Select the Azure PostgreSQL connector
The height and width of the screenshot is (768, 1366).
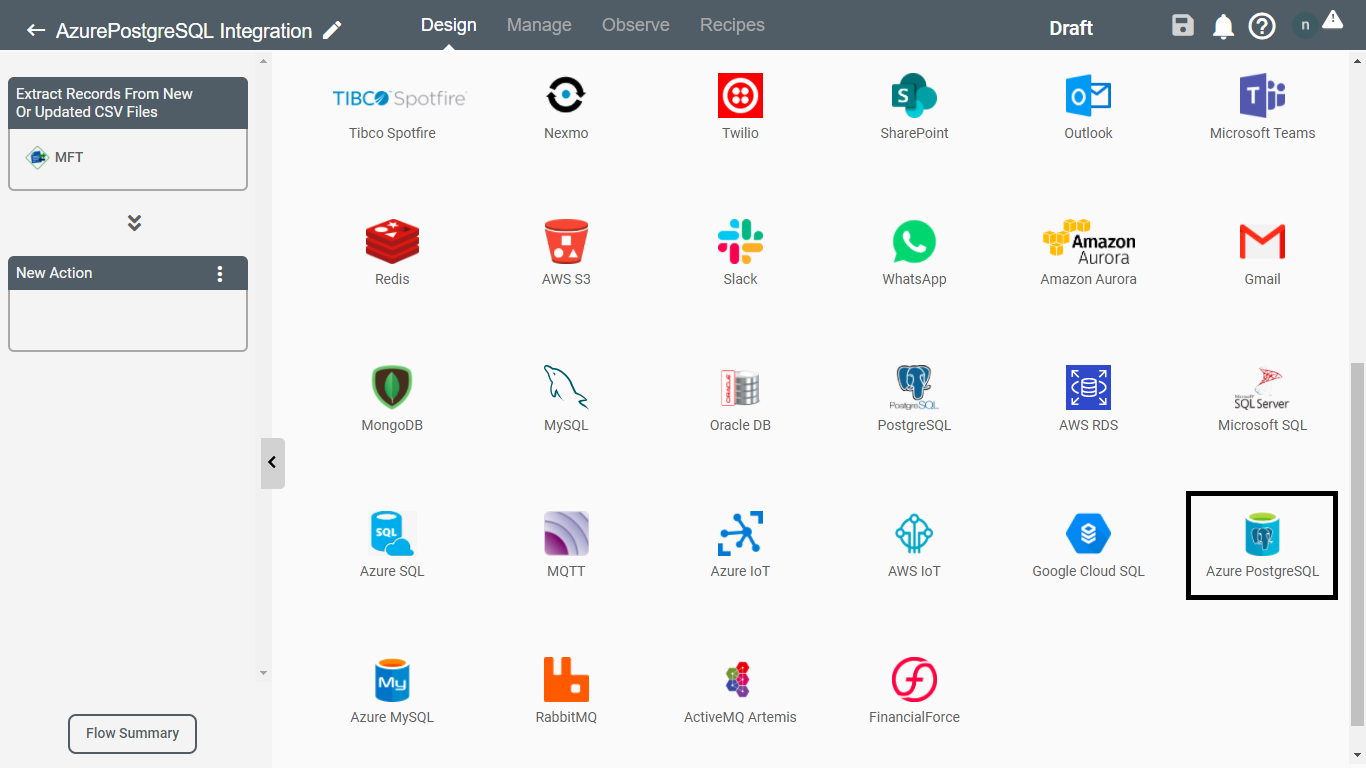tap(1262, 545)
